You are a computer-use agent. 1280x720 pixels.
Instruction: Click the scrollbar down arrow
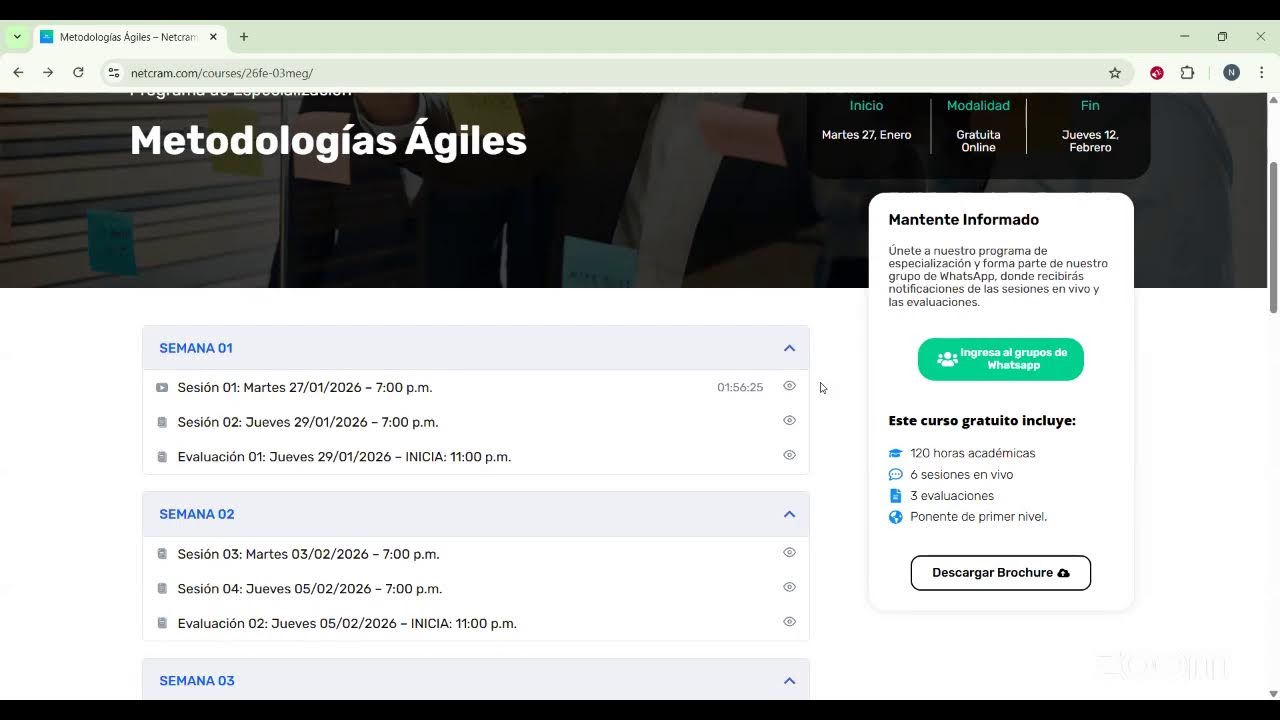pos(1273,693)
